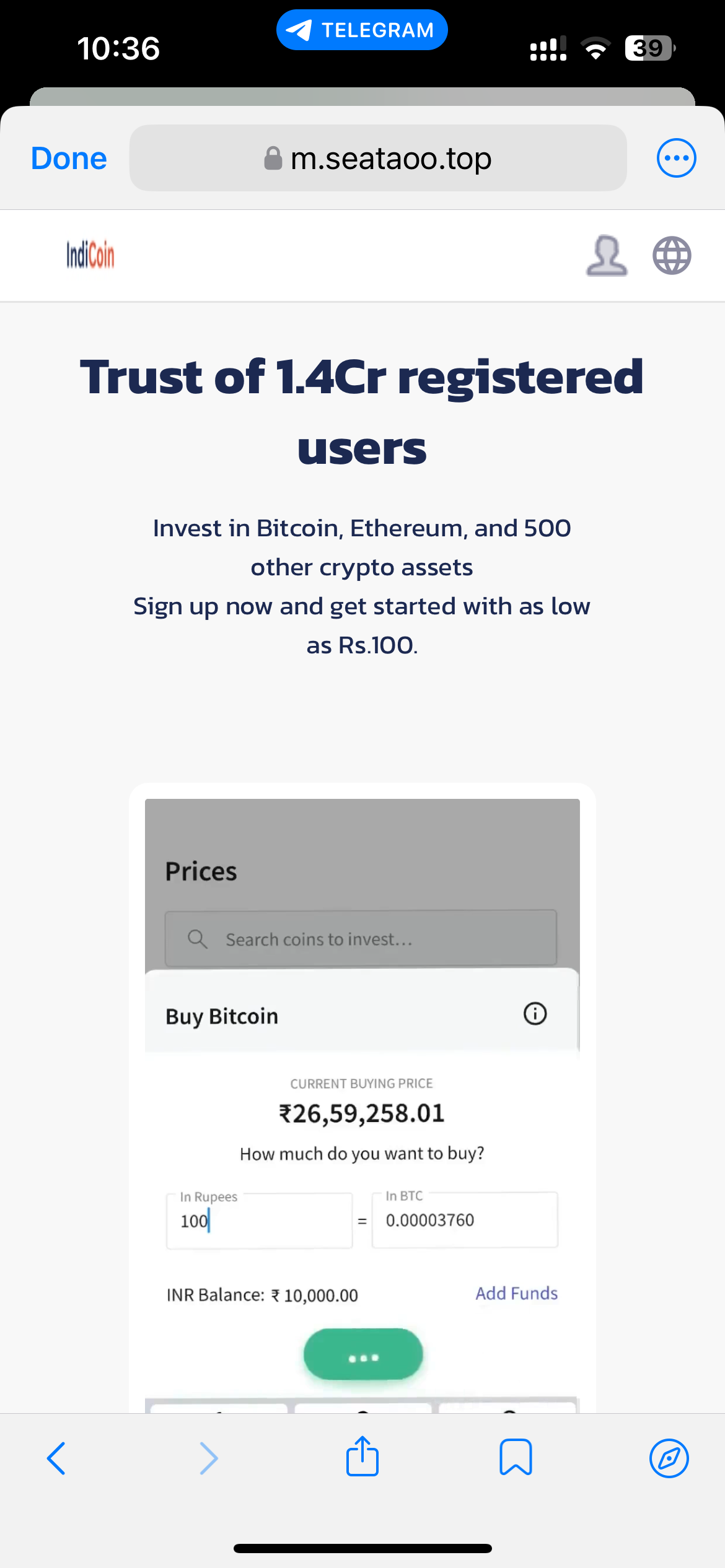Open the globe language selector
The width and height of the screenshot is (725, 1568).
click(x=672, y=255)
